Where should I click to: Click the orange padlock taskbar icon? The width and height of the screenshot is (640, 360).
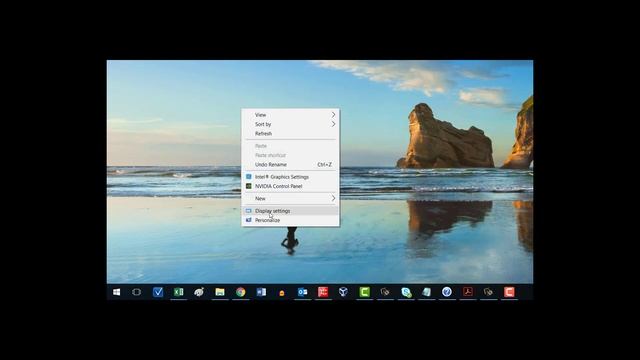pos(282,293)
